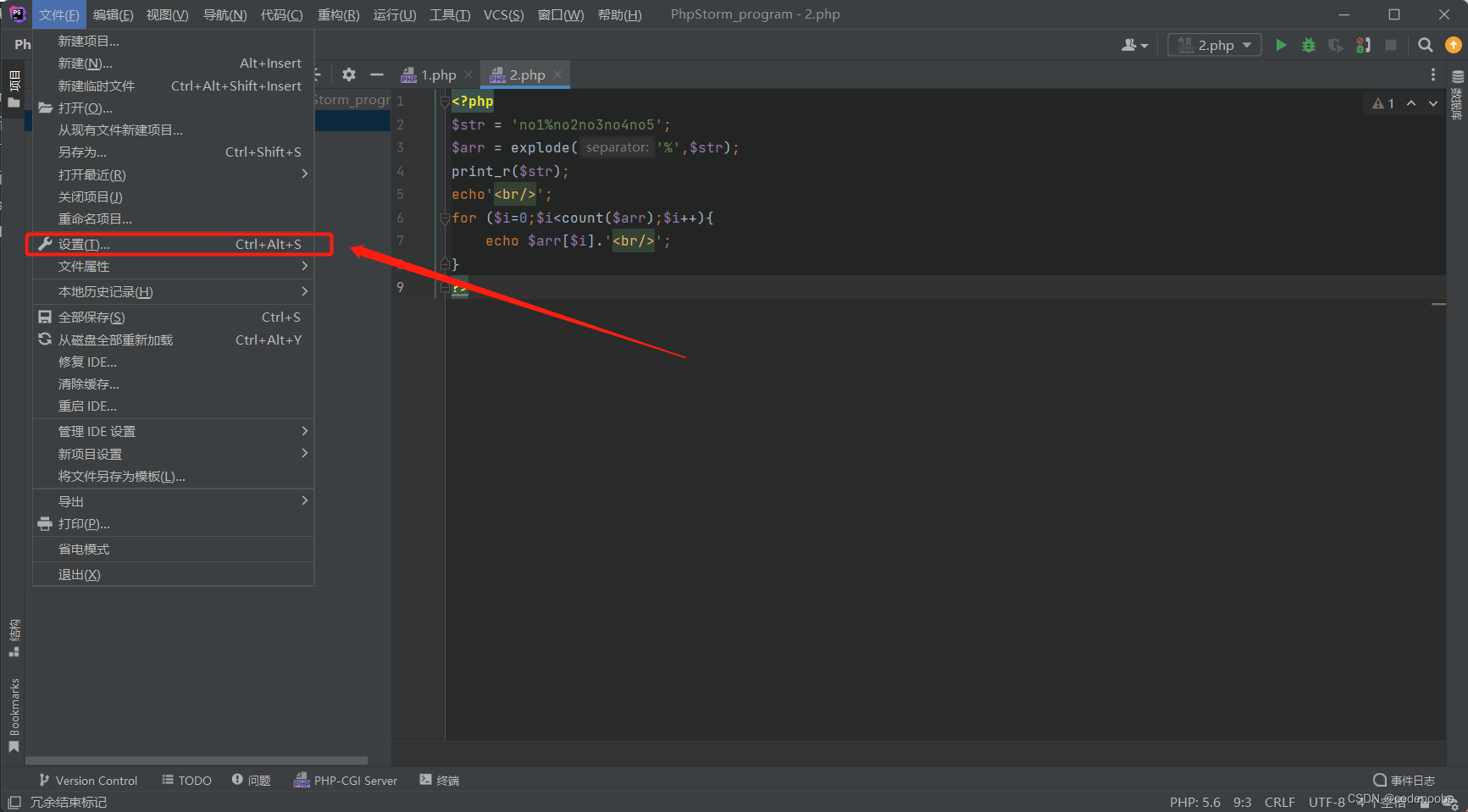Expand 文件属性 submenu
Viewport: 1468px width, 812px height.
click(x=173, y=266)
